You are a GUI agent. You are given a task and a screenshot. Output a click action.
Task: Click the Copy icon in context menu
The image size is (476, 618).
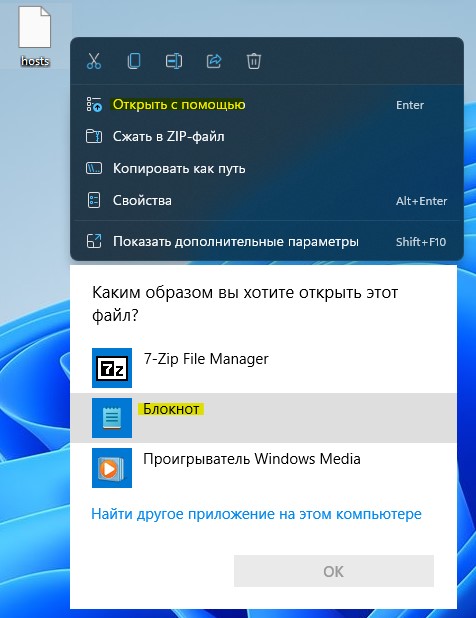click(134, 61)
